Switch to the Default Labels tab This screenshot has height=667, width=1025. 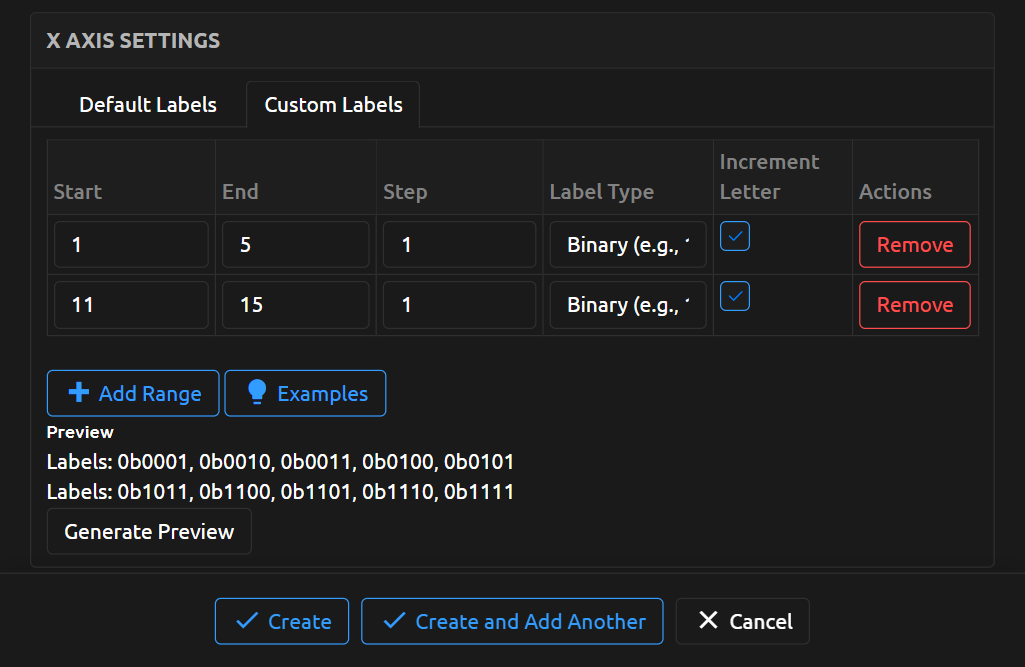tap(148, 104)
